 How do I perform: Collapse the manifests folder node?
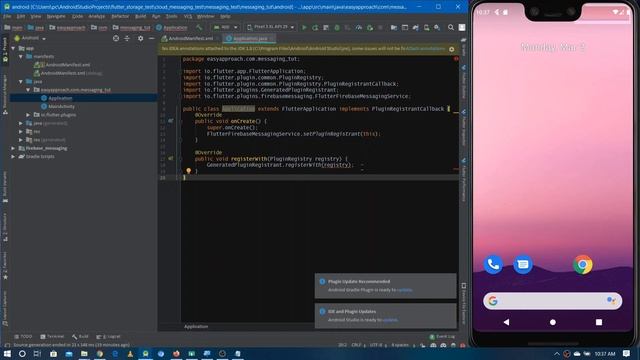[x=21, y=56]
